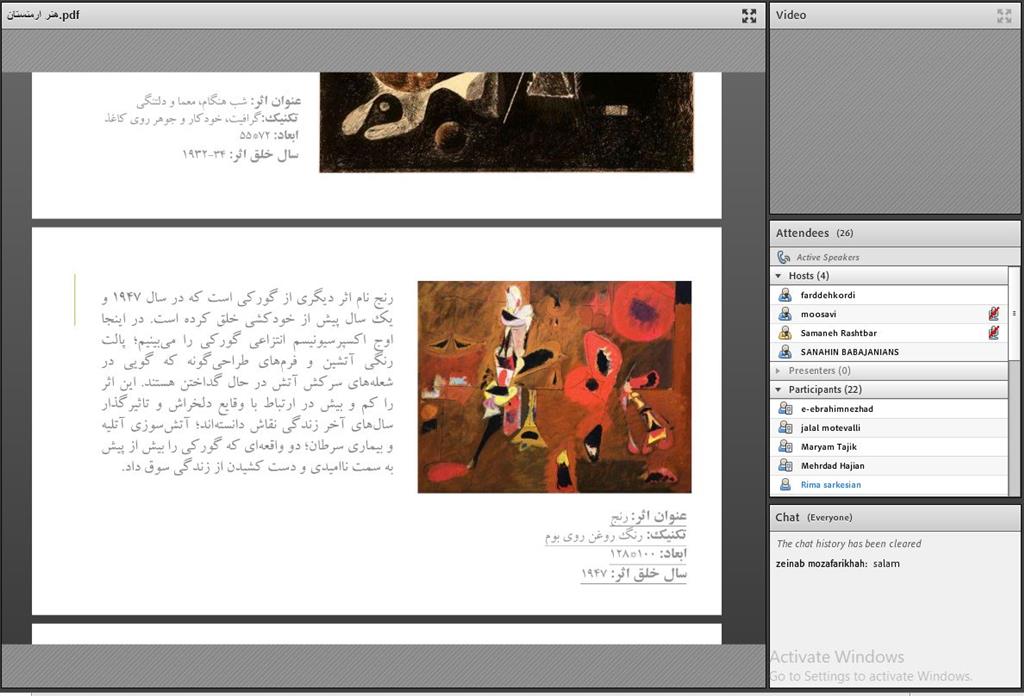
Task: Click the host icon next to farddehkordi
Action: click(x=785, y=295)
